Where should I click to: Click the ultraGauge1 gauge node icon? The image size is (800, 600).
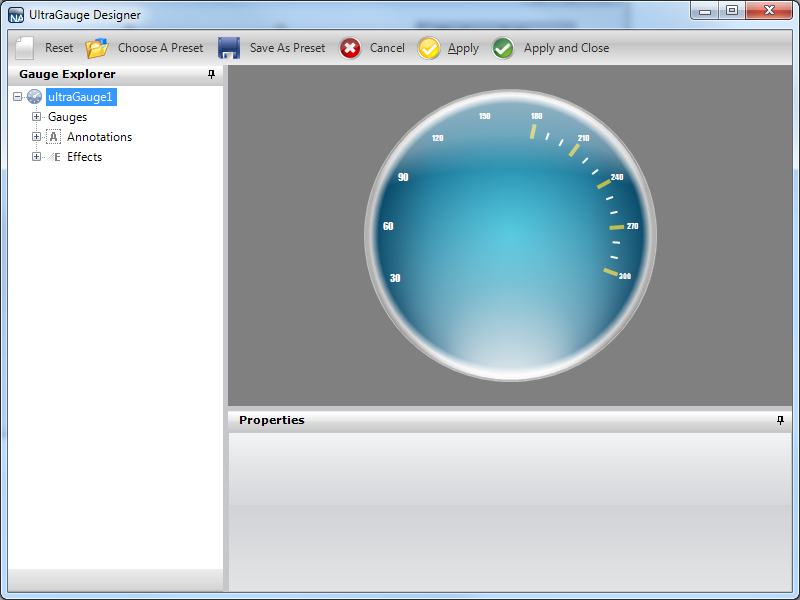[x=35, y=97]
